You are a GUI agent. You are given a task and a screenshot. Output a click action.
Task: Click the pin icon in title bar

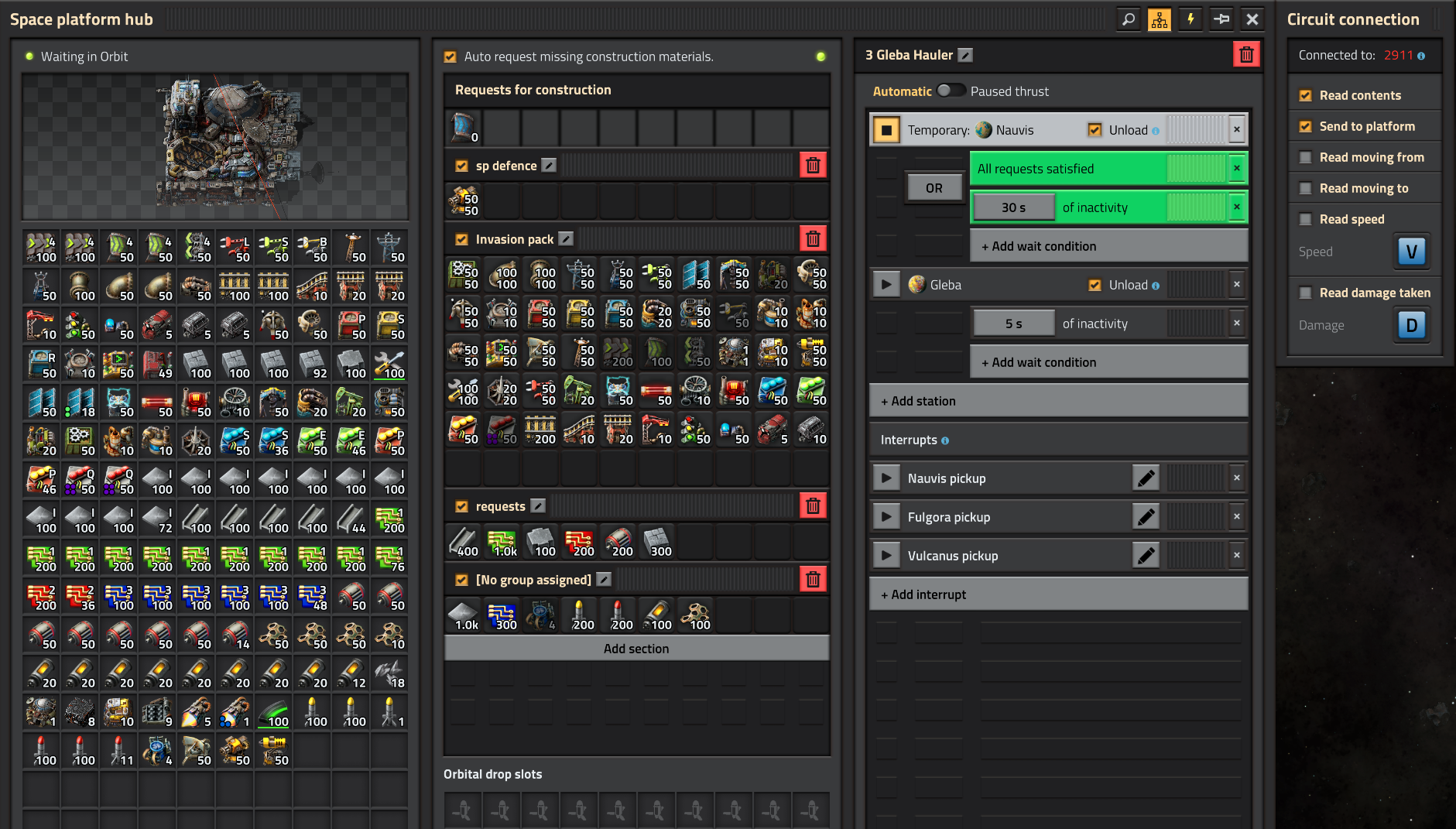1221,19
